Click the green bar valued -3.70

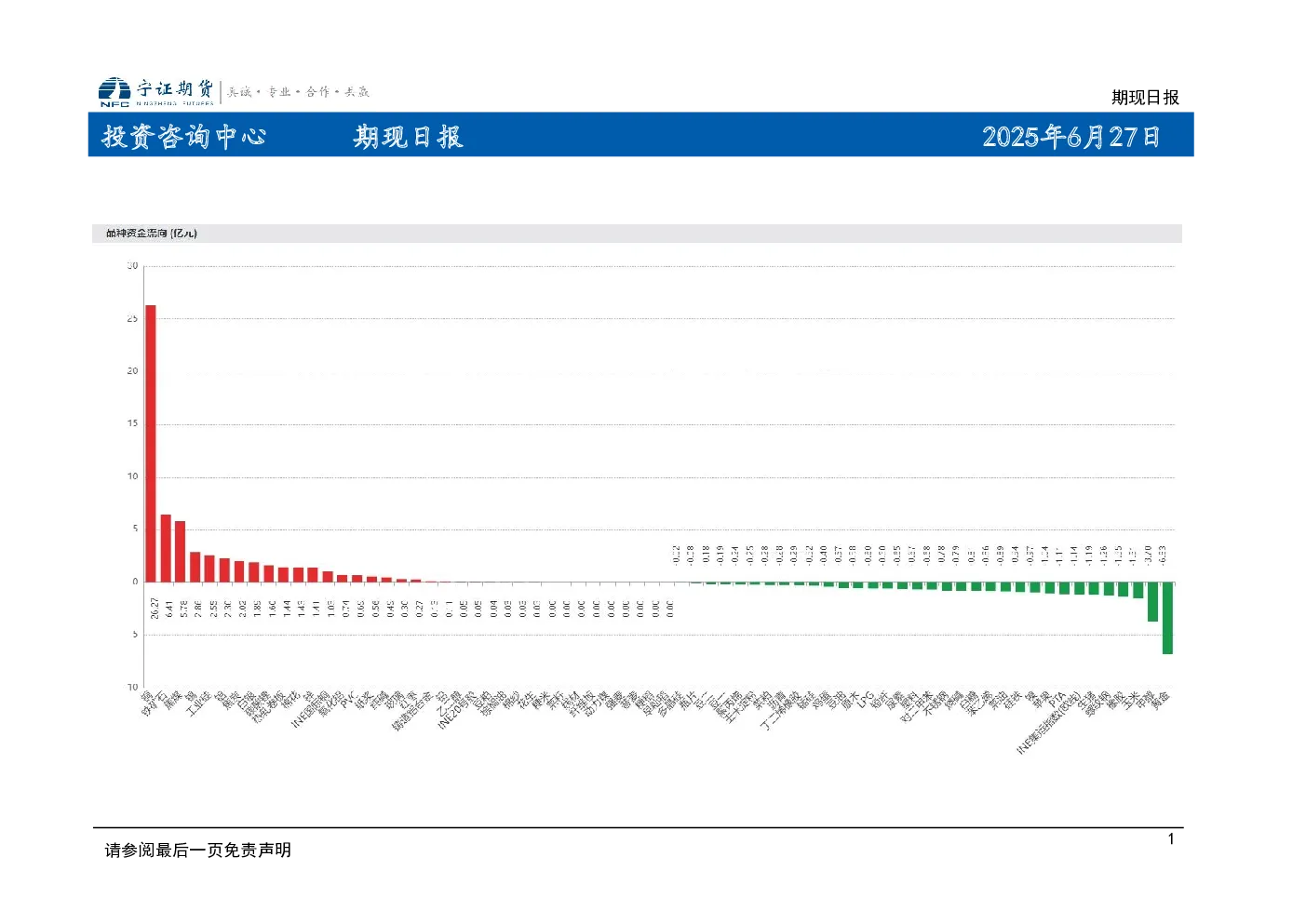pyautogui.click(x=1152, y=602)
